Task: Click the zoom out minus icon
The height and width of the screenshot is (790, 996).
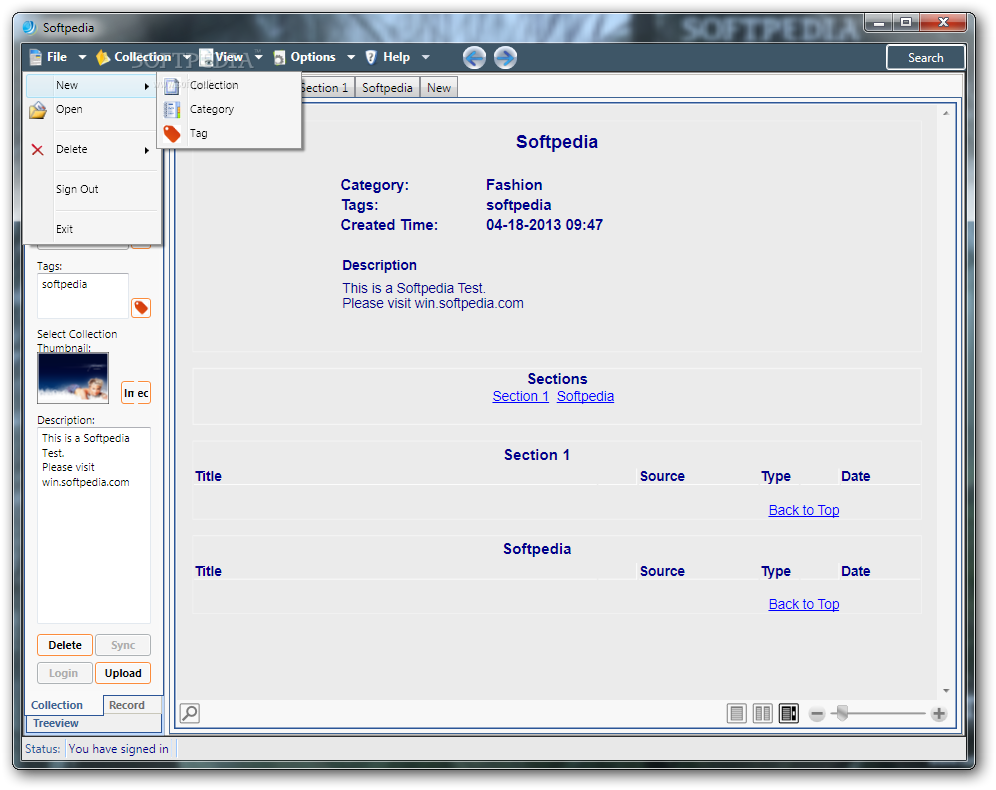Action: coord(817,714)
